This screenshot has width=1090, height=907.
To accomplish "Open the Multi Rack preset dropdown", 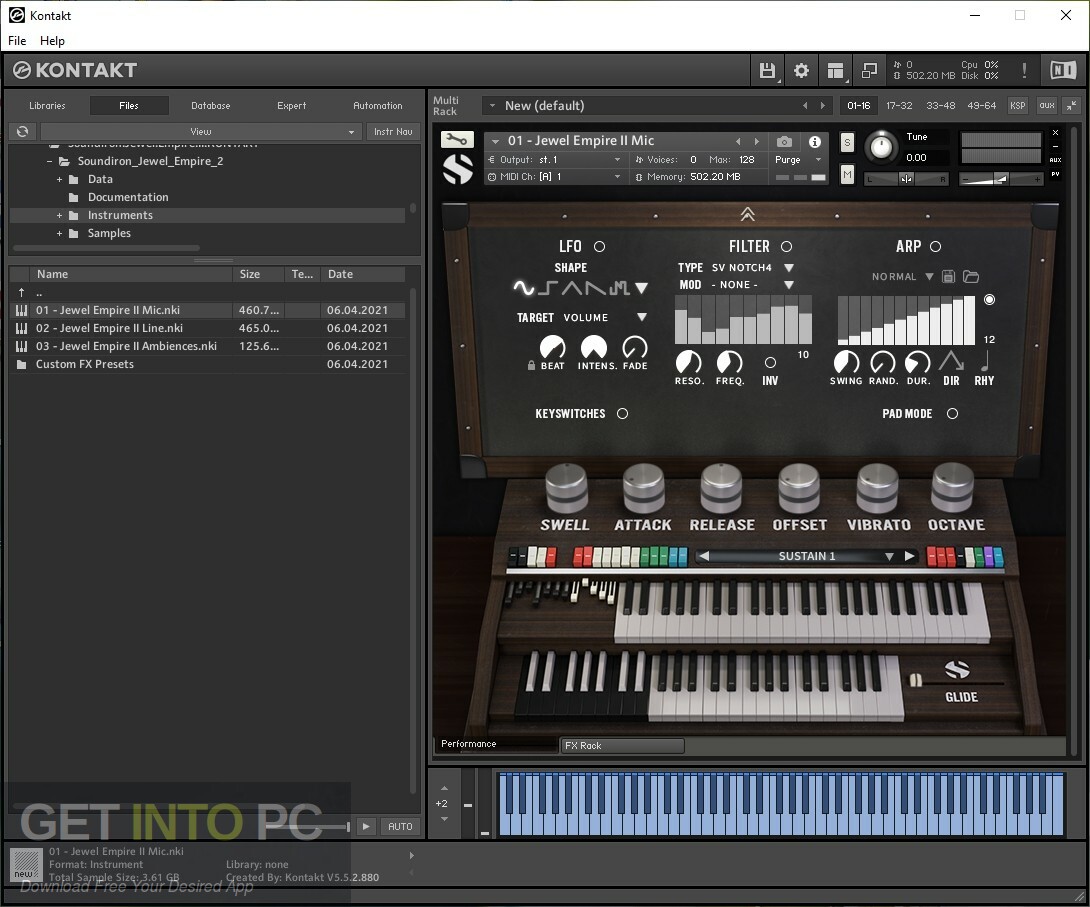I will coord(492,106).
